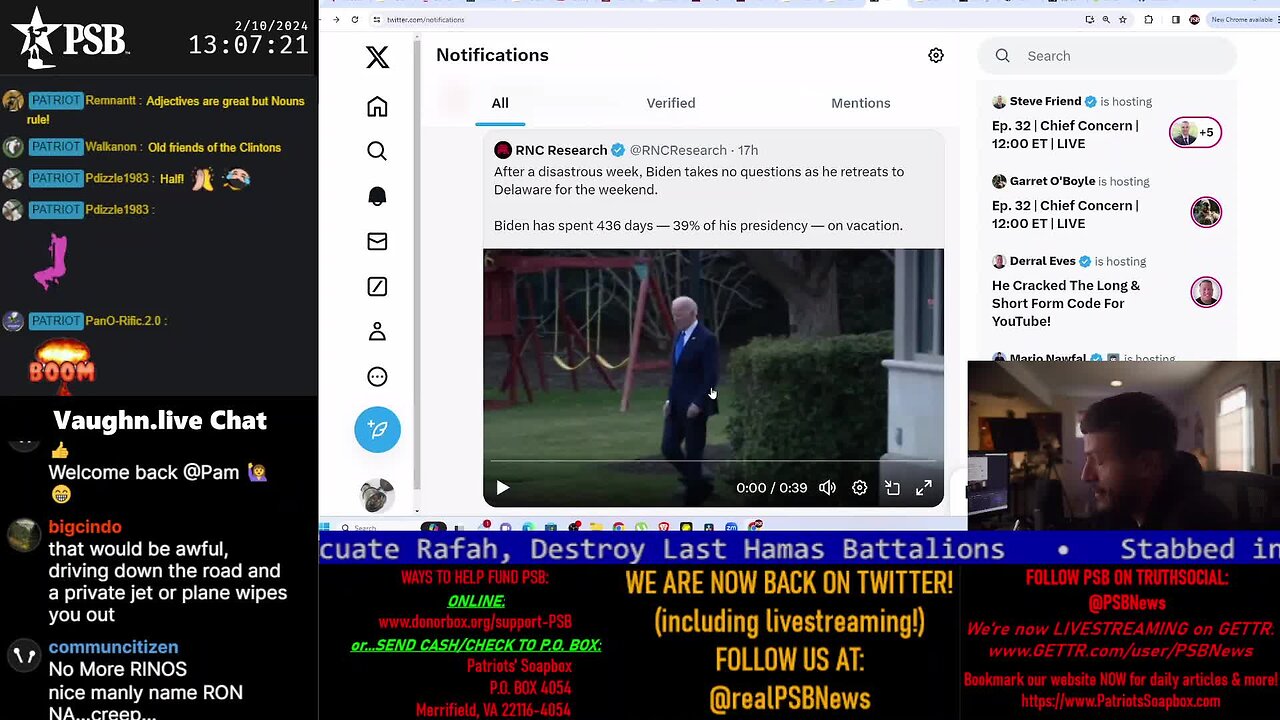Enter fullscreen on the video

924,488
